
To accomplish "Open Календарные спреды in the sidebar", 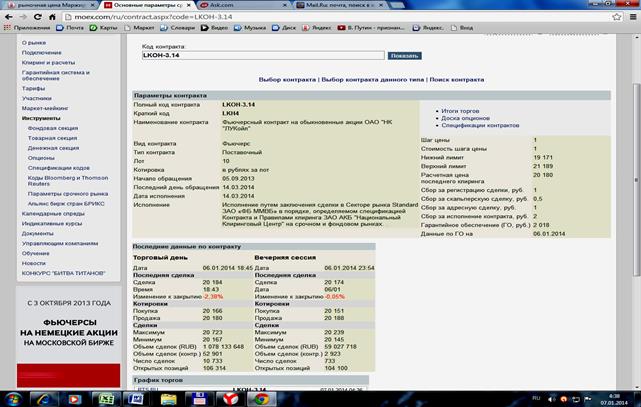I will [53, 214].
